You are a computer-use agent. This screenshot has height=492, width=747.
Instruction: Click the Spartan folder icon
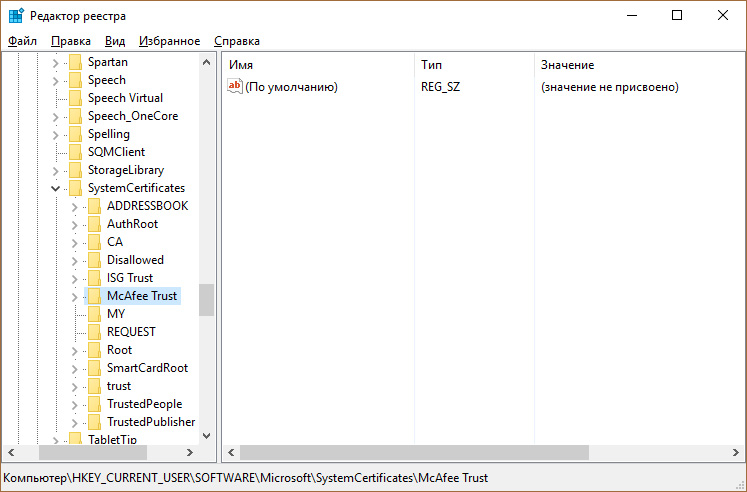(x=75, y=62)
